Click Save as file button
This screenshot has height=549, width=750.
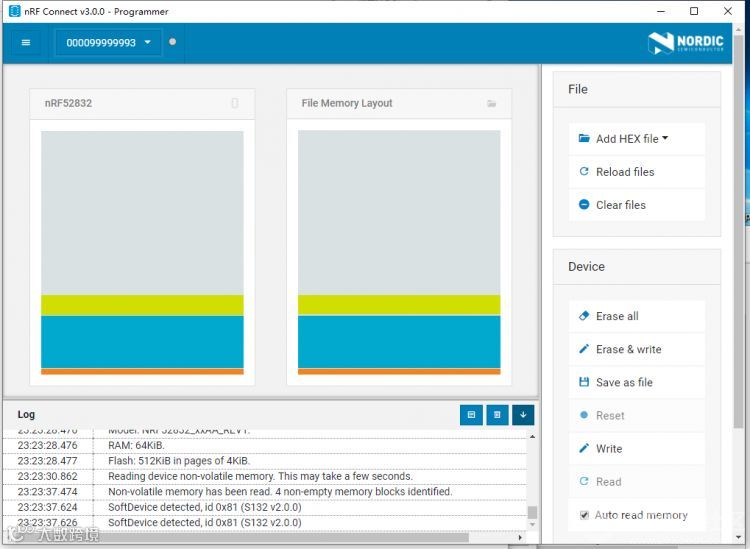pos(637,383)
